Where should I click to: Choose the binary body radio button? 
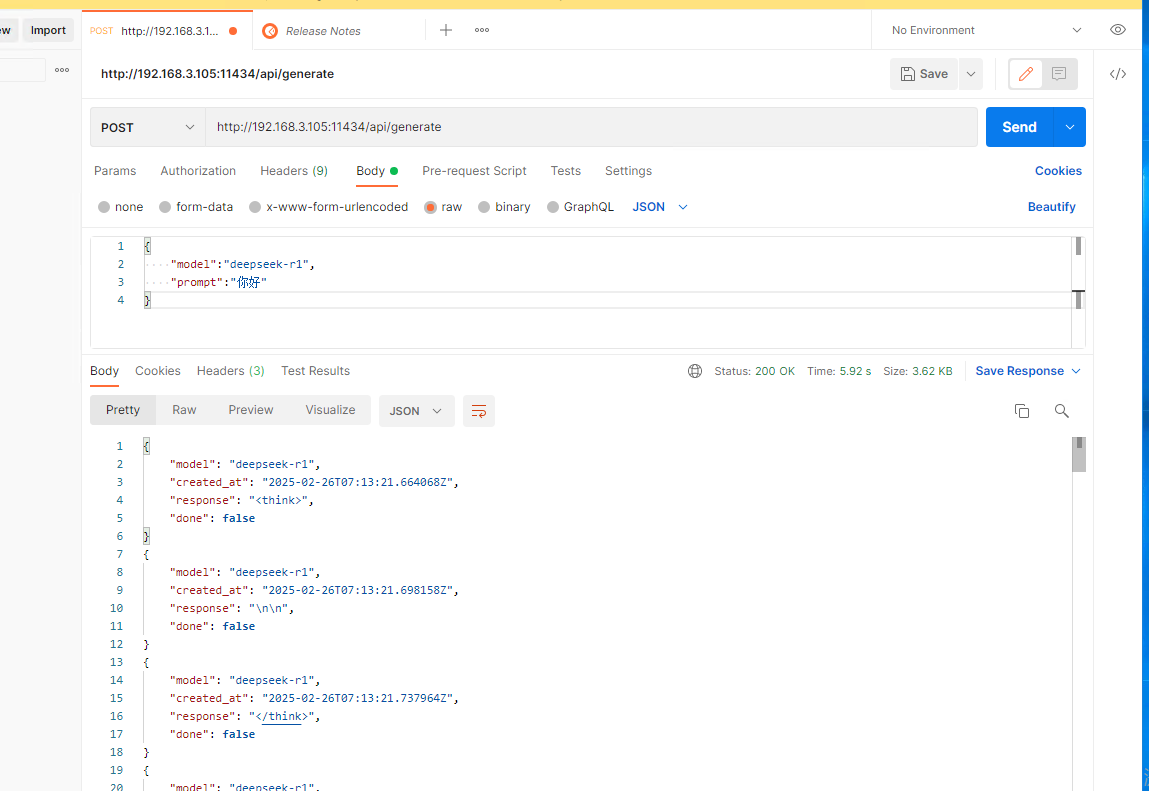[484, 207]
